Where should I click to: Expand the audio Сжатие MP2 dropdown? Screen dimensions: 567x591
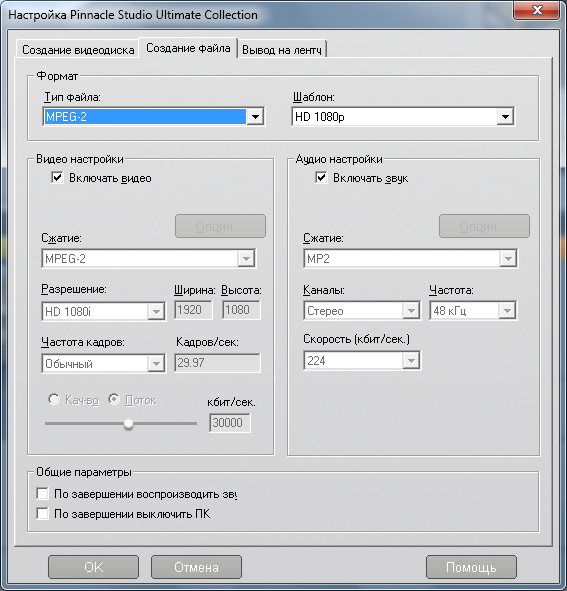(x=411, y=259)
